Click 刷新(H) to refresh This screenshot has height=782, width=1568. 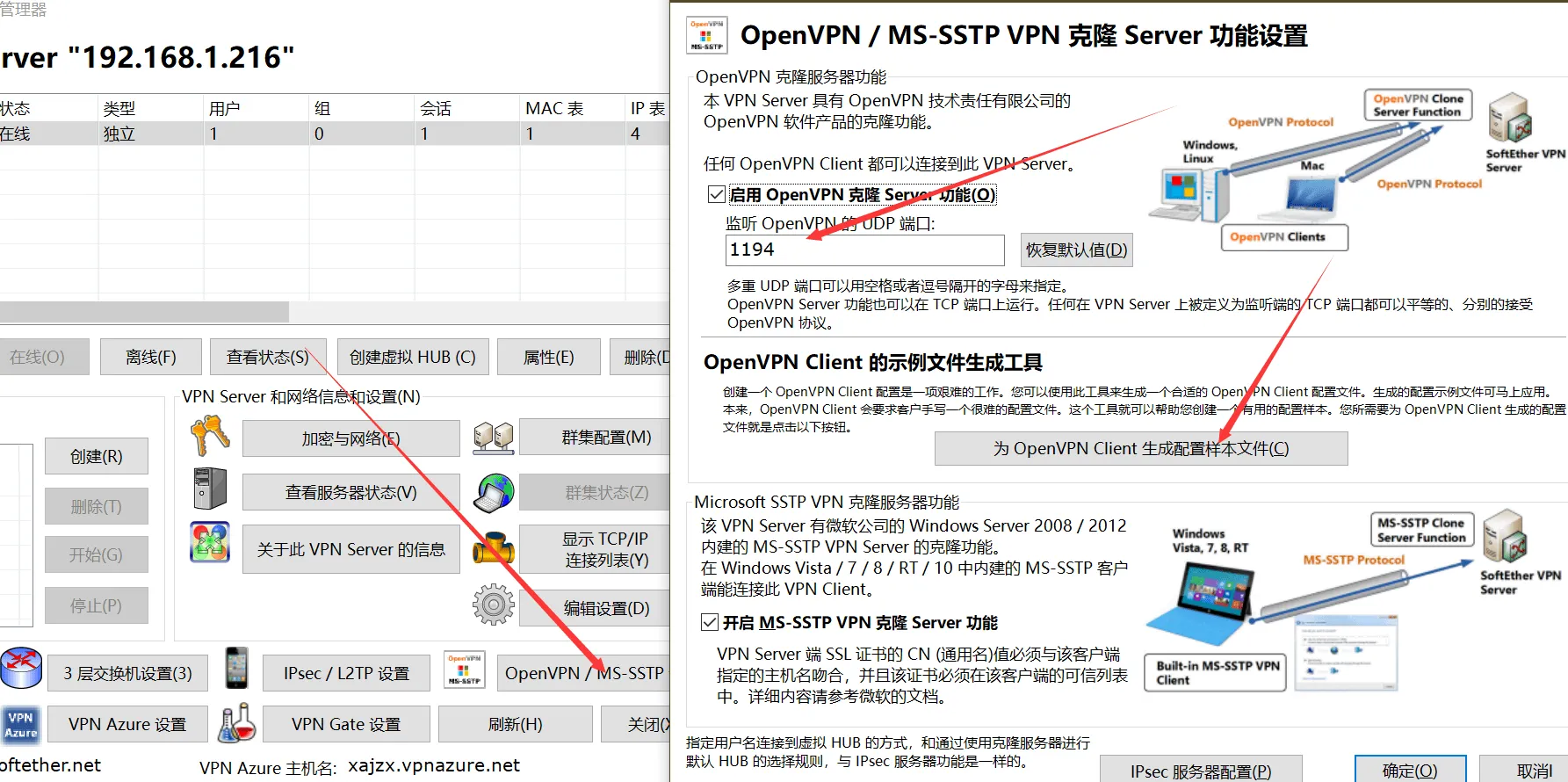point(516,724)
